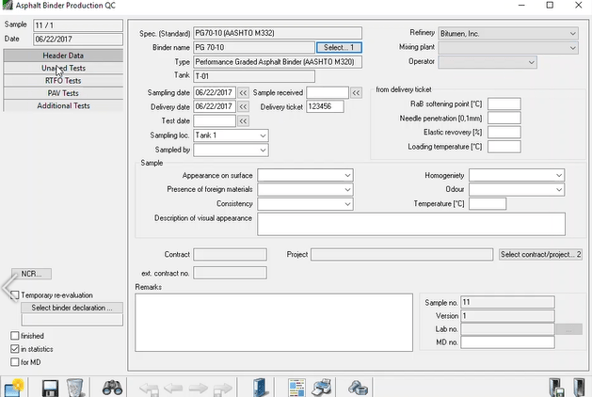The image size is (592, 397).
Task: Click the Delivery ticket field 123456
Action: (325, 107)
